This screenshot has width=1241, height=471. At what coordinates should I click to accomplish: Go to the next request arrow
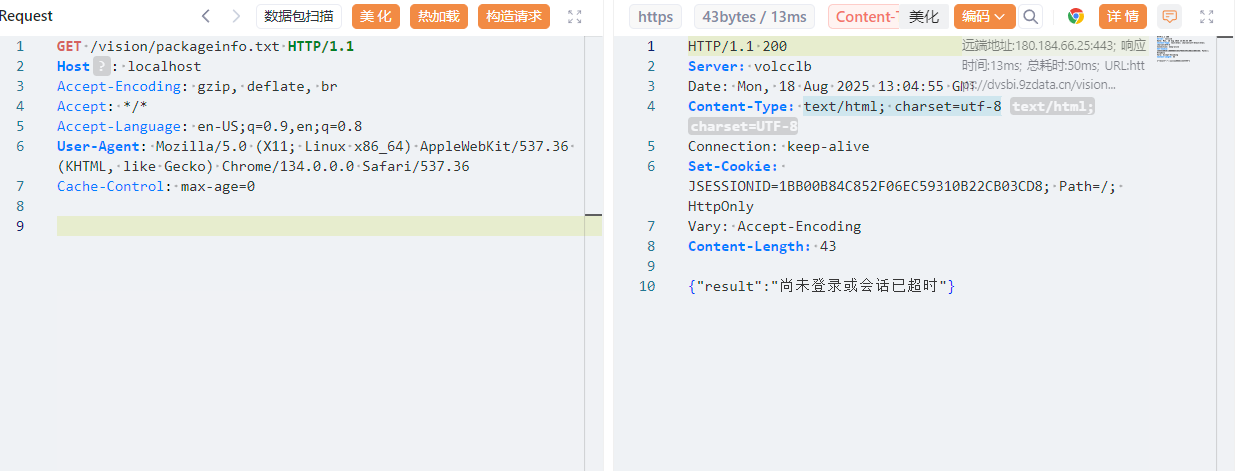point(236,16)
